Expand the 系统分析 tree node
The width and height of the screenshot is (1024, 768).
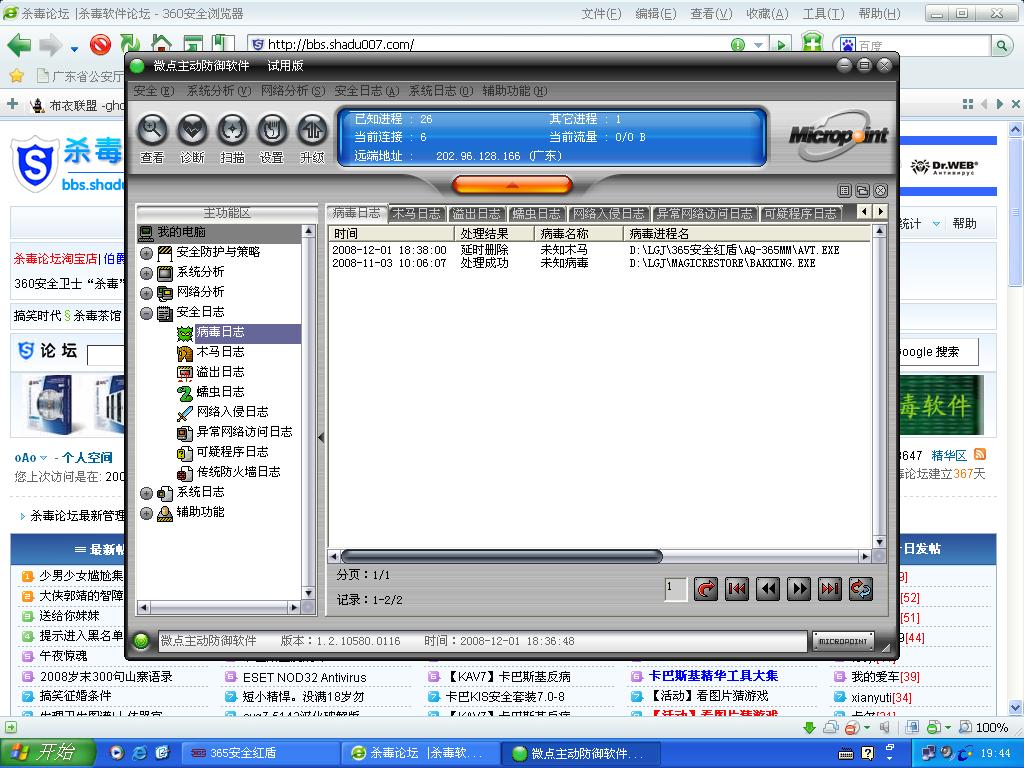click(146, 273)
